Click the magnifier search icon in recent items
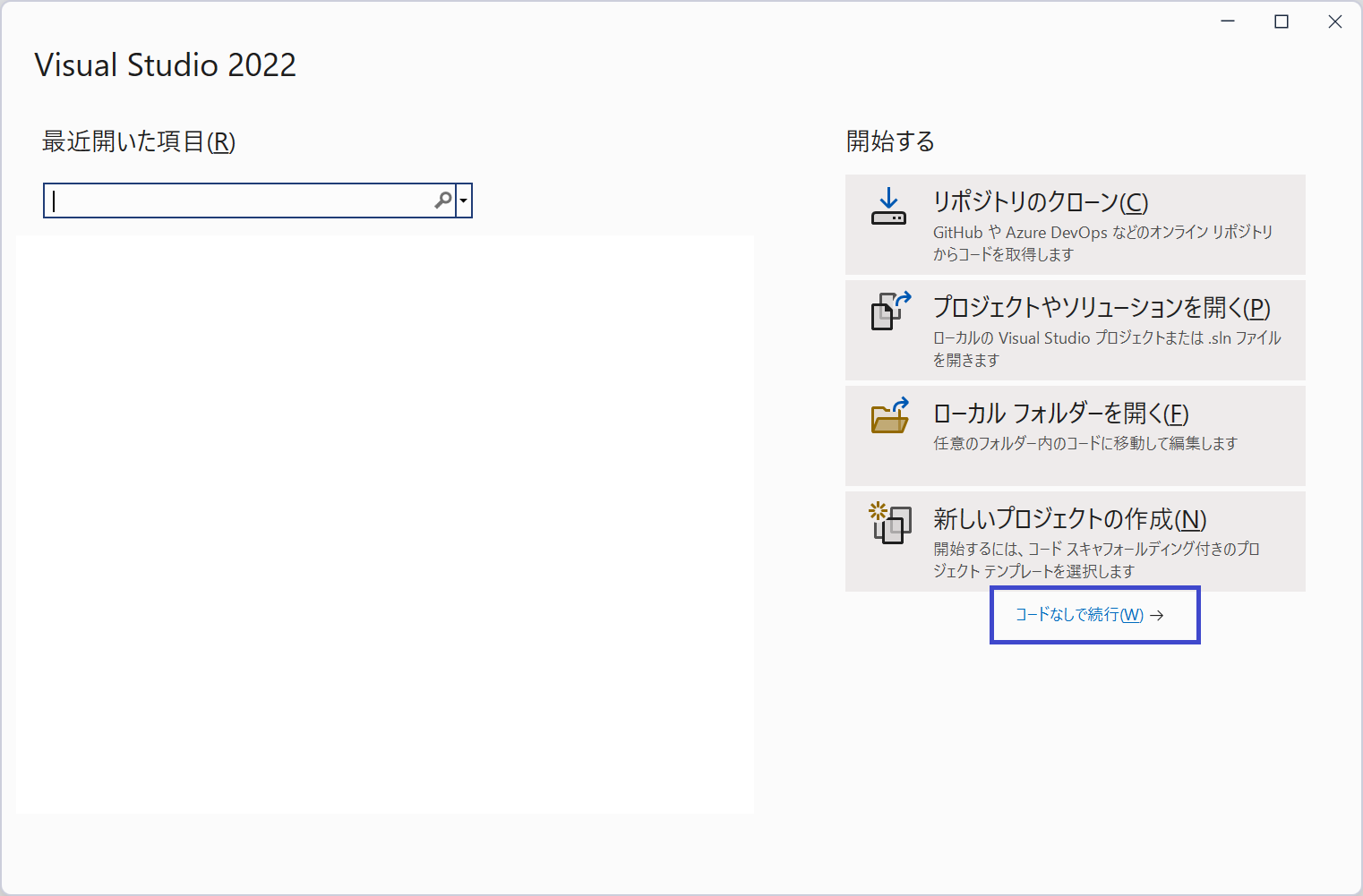The image size is (1363, 896). (x=443, y=201)
